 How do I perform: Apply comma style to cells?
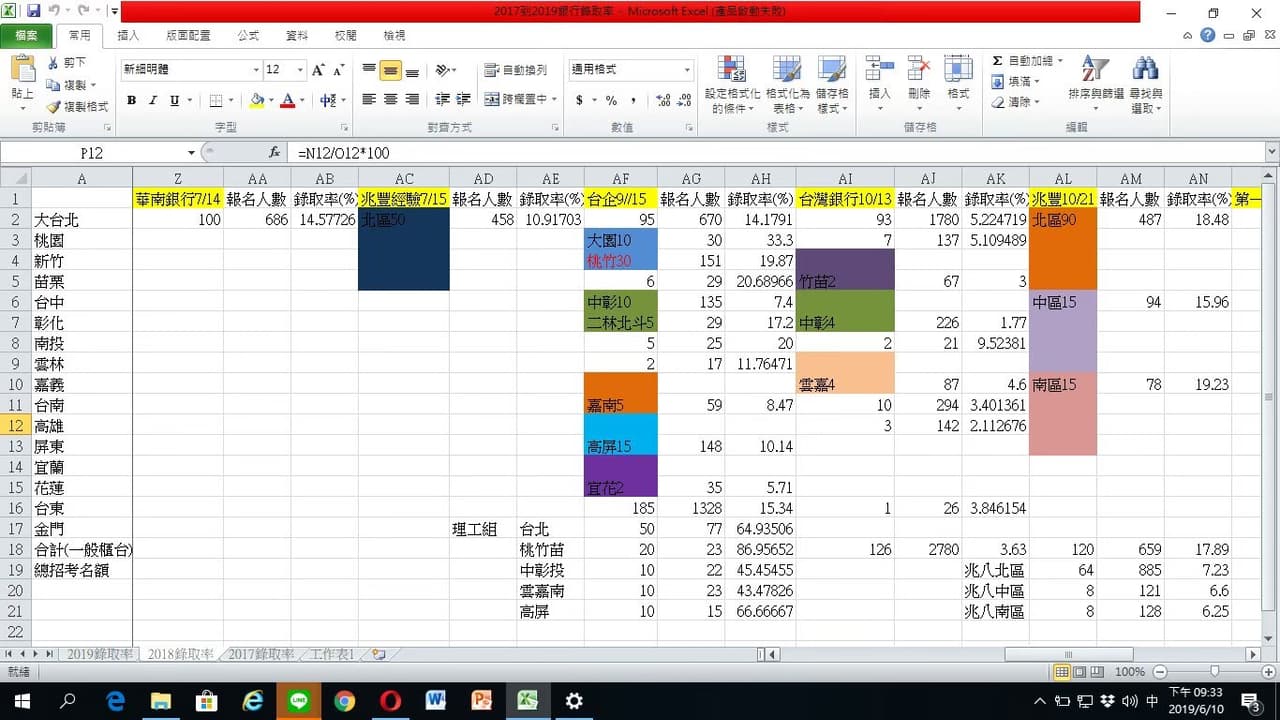click(x=632, y=100)
